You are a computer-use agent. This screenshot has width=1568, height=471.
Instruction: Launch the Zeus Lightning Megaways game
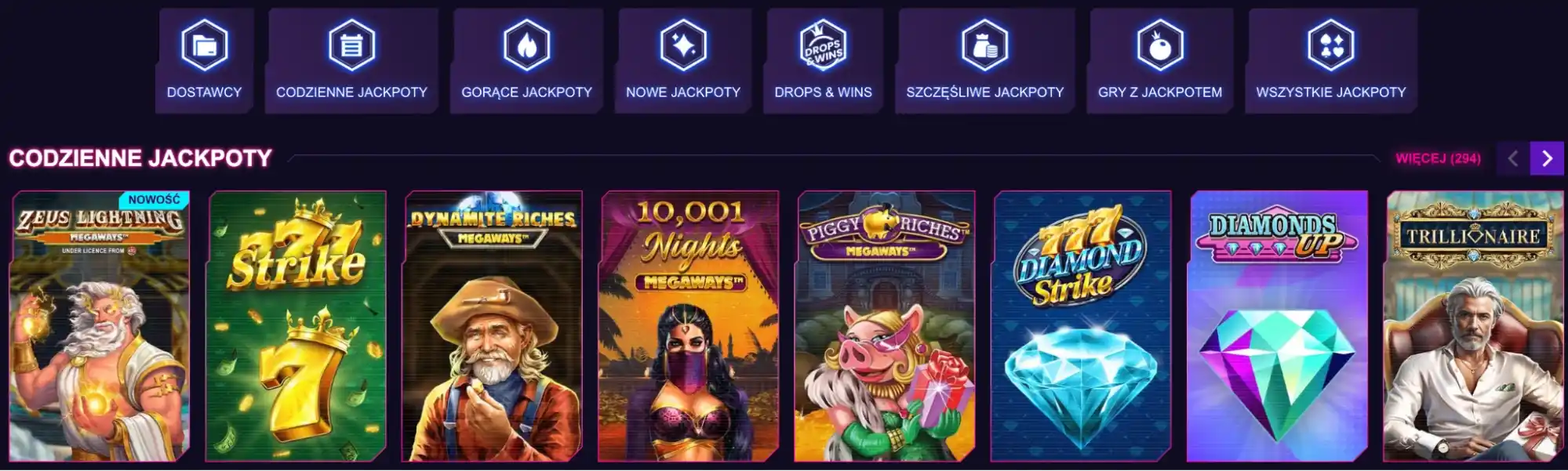(100, 326)
